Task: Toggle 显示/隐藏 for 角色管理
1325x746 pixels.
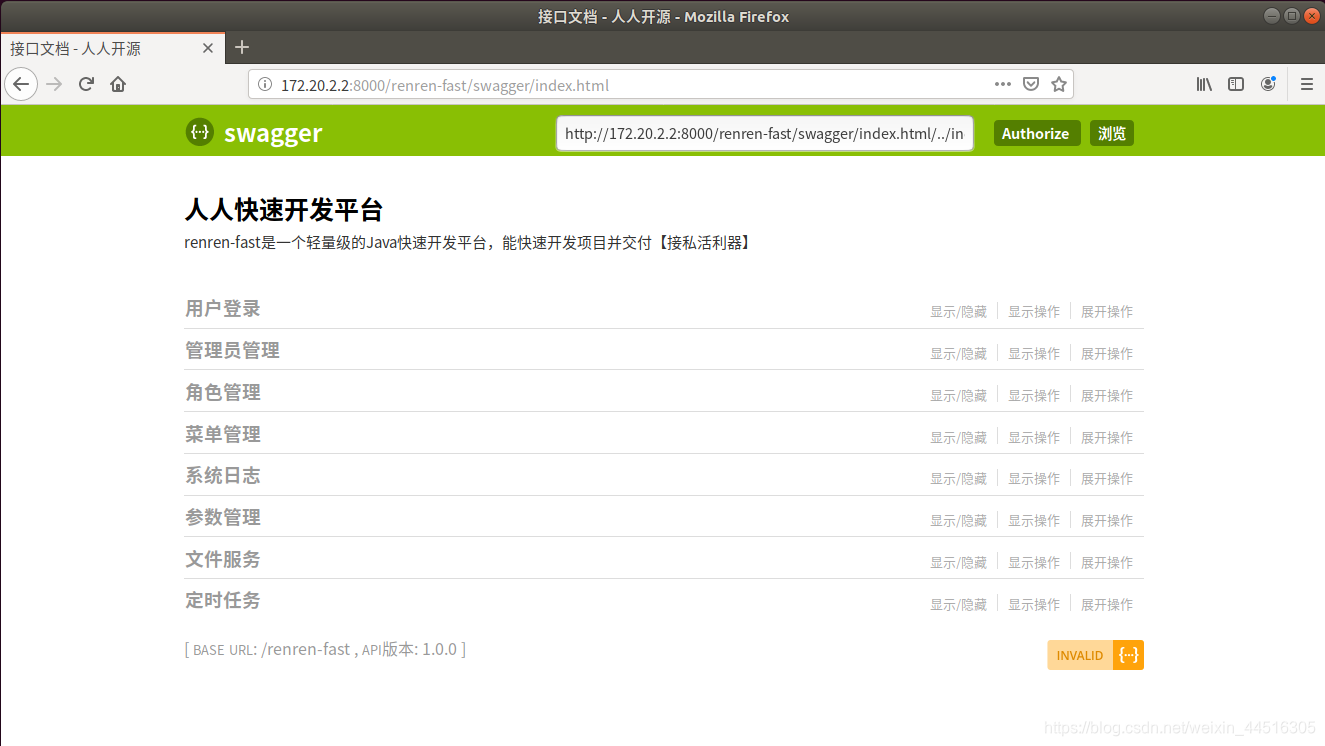Action: pyautogui.click(x=958, y=396)
